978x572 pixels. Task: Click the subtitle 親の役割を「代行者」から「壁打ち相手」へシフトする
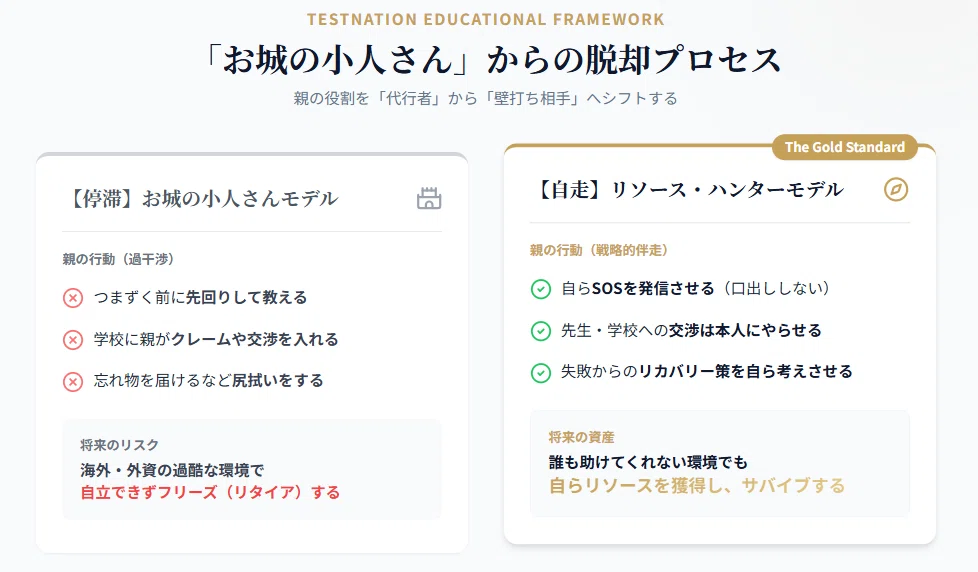[x=485, y=99]
